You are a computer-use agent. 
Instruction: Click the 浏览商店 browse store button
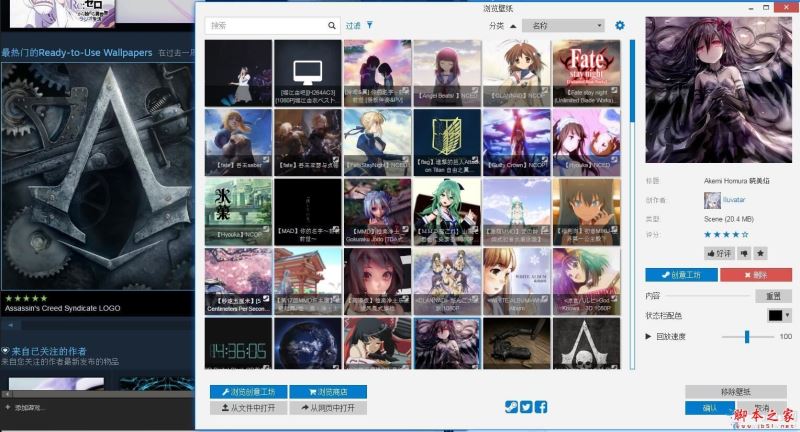pyautogui.click(x=328, y=392)
